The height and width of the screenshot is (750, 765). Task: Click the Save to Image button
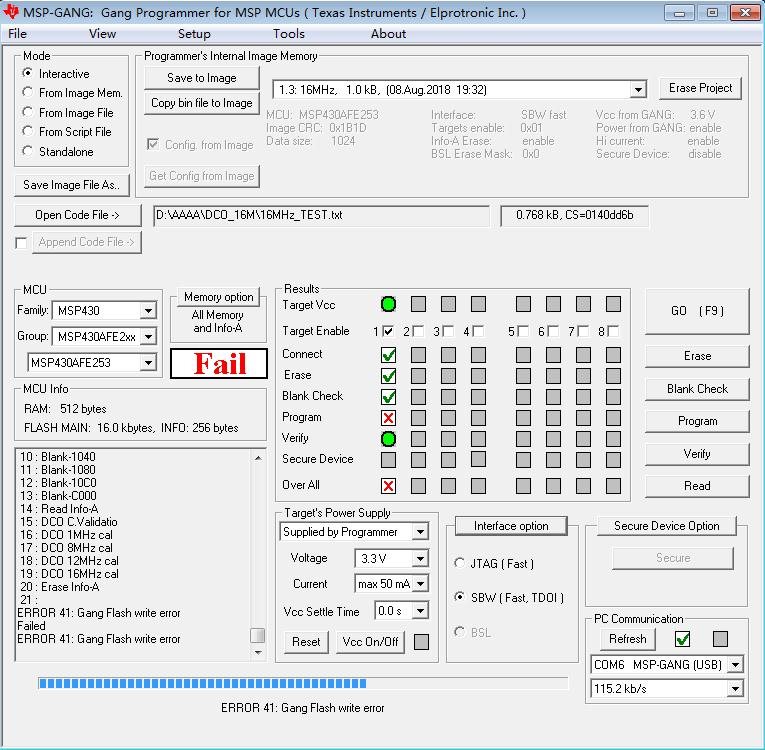201,78
